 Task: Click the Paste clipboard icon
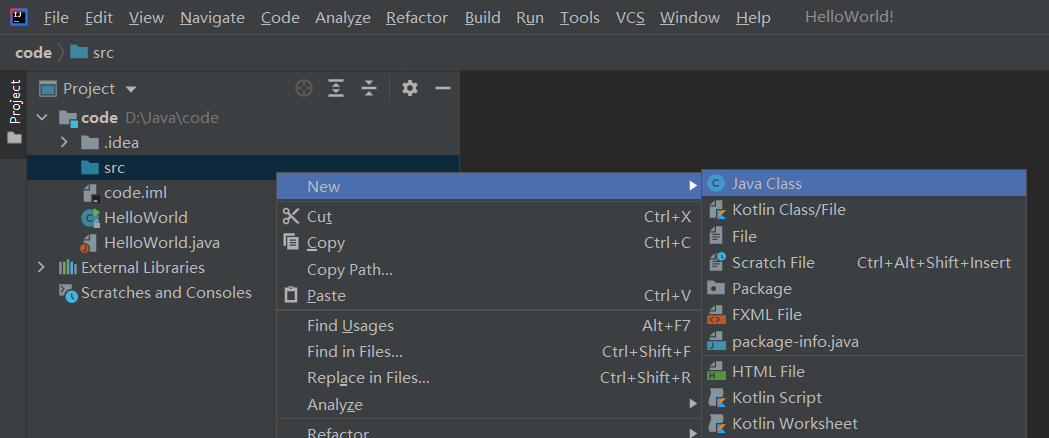(291, 295)
